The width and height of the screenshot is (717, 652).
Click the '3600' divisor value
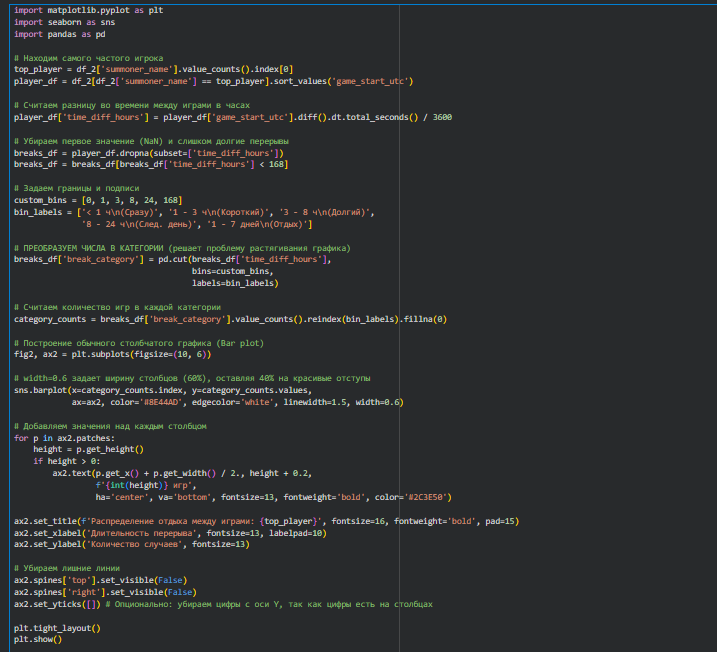442,117
